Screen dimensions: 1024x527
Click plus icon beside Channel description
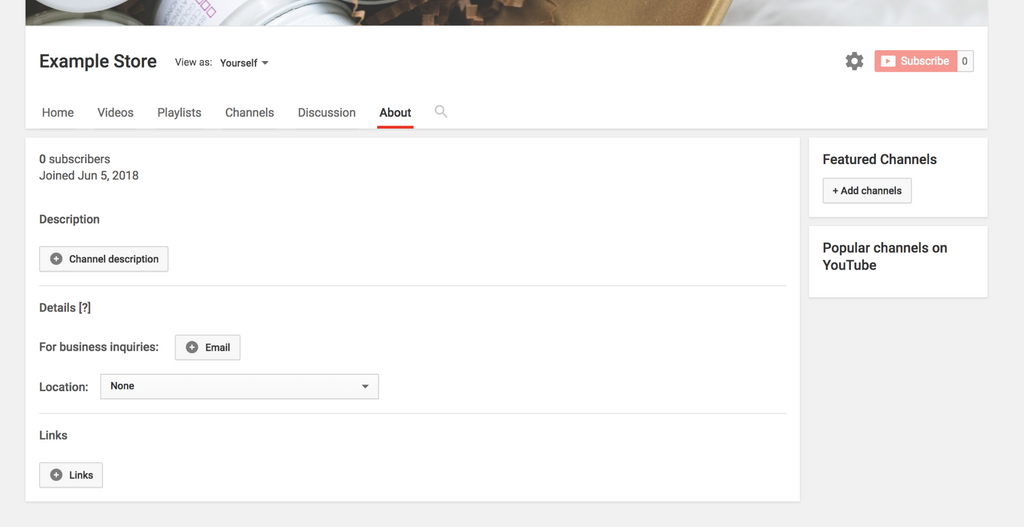tap(56, 259)
